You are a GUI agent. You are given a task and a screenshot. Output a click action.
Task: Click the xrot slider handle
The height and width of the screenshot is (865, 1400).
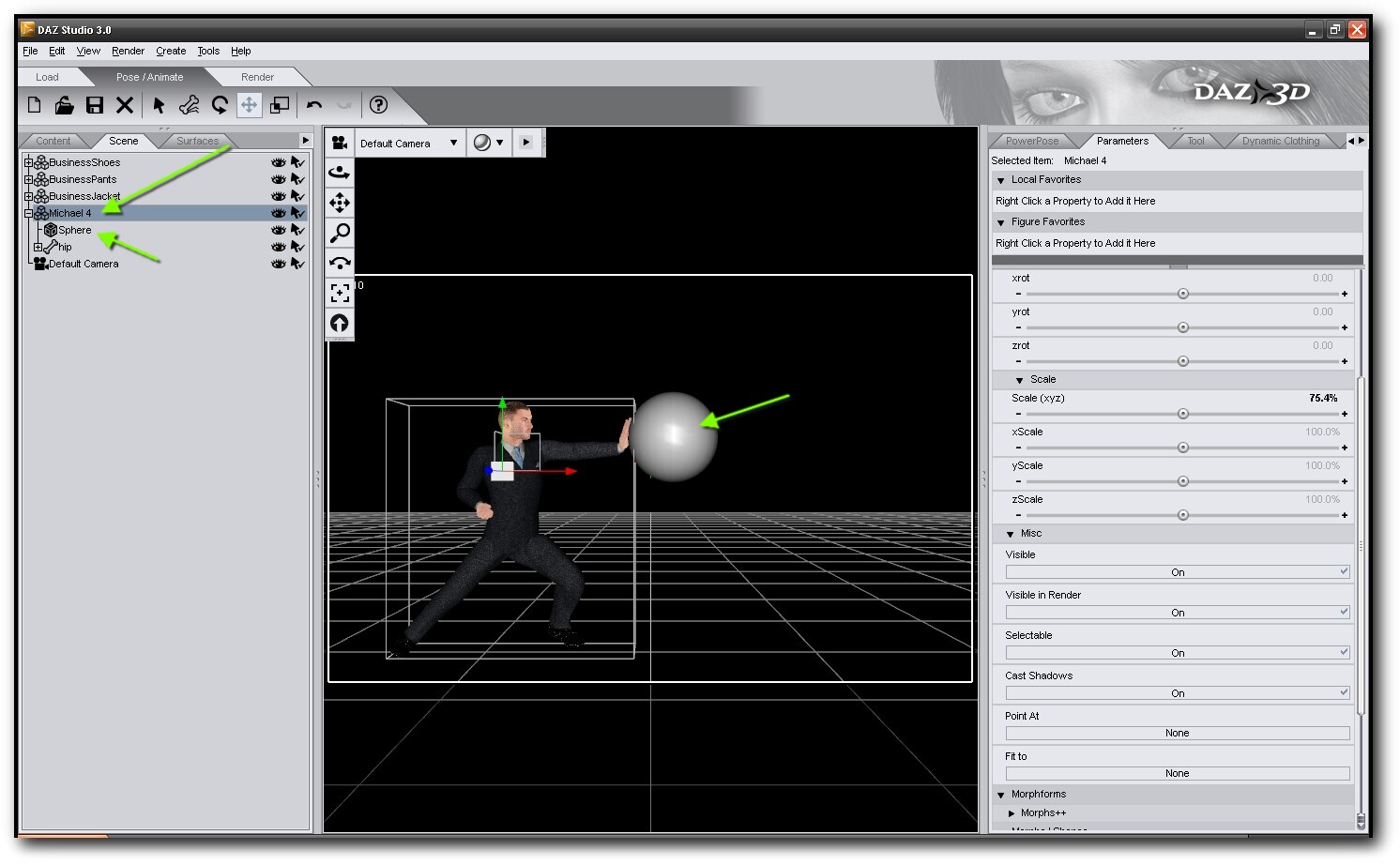[x=1183, y=294]
